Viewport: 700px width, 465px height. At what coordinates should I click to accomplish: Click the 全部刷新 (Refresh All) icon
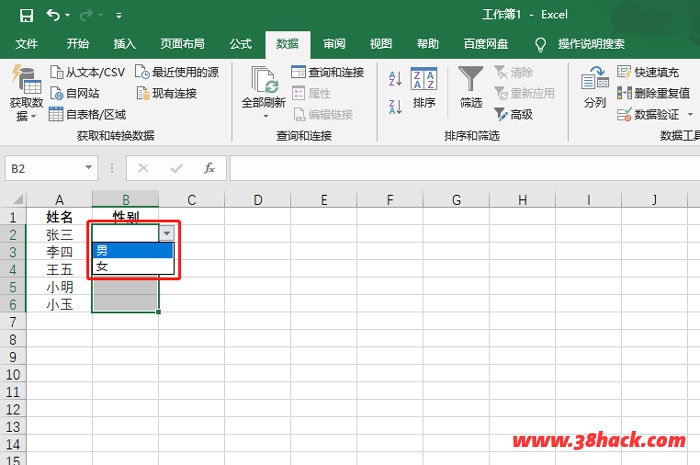[x=264, y=80]
